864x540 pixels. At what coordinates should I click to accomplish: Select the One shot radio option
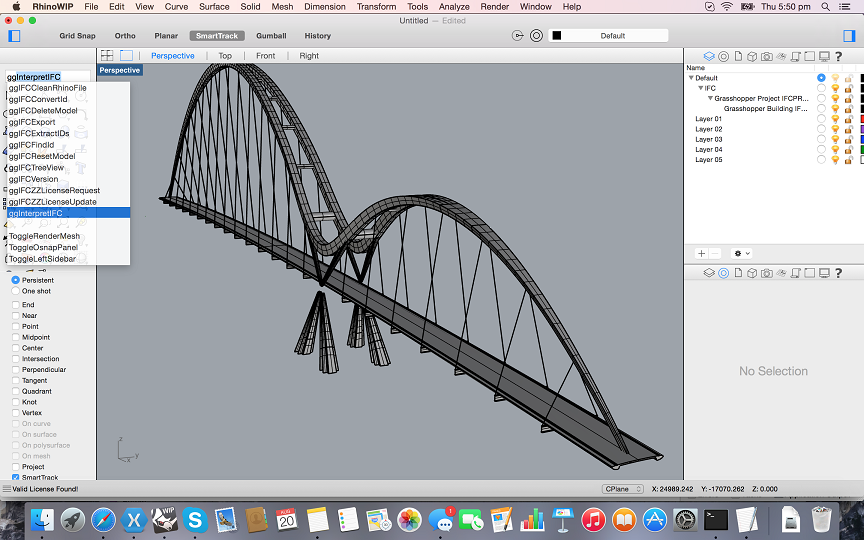click(x=16, y=291)
